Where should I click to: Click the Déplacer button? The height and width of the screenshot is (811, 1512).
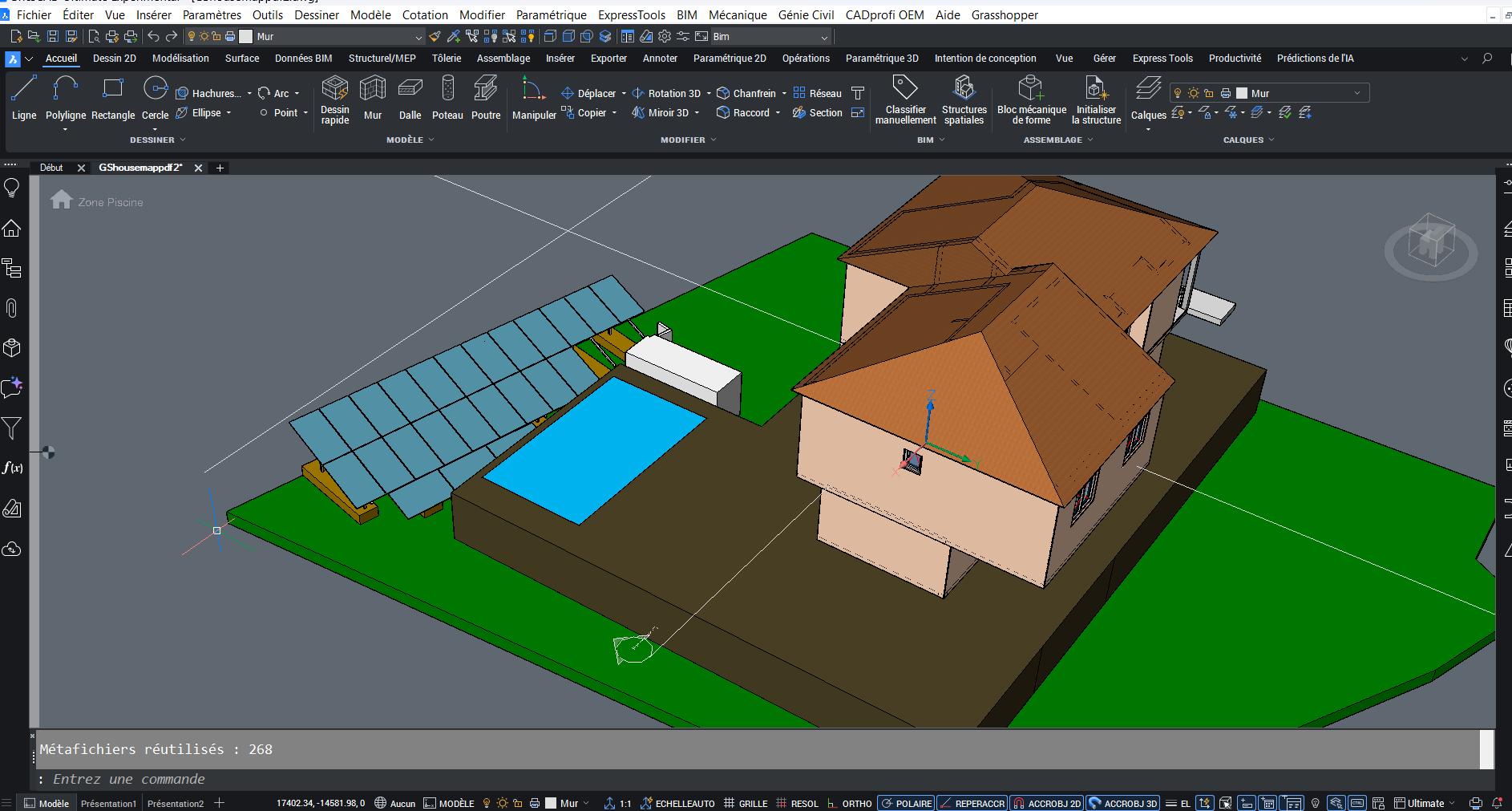(589, 94)
